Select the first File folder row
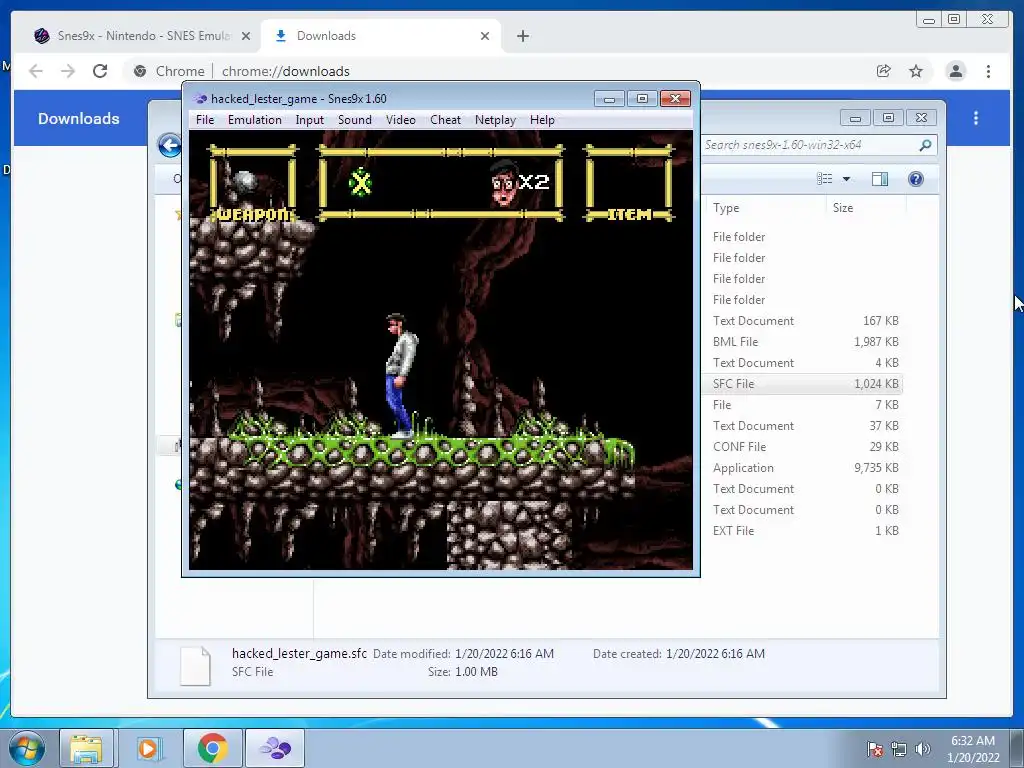The height and width of the screenshot is (768, 1024). tap(802, 236)
